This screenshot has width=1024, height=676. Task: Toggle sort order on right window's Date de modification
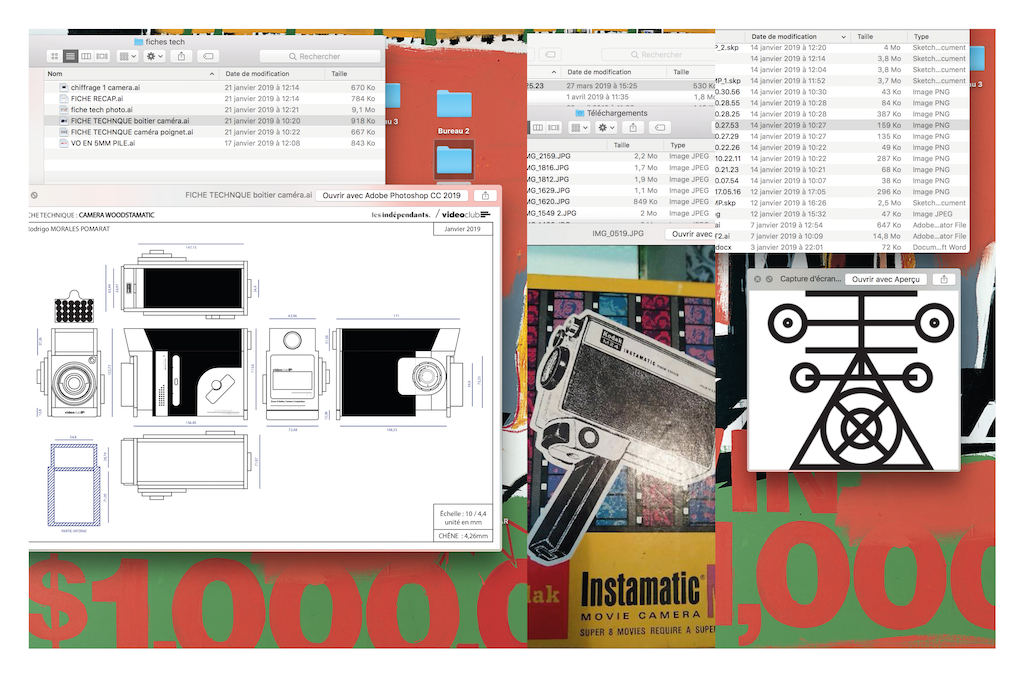(797, 37)
